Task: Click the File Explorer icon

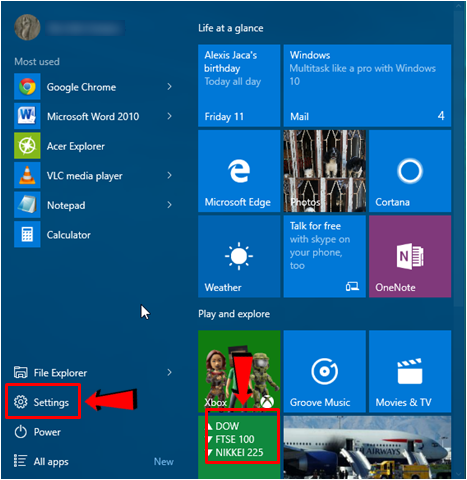Action: 21,372
